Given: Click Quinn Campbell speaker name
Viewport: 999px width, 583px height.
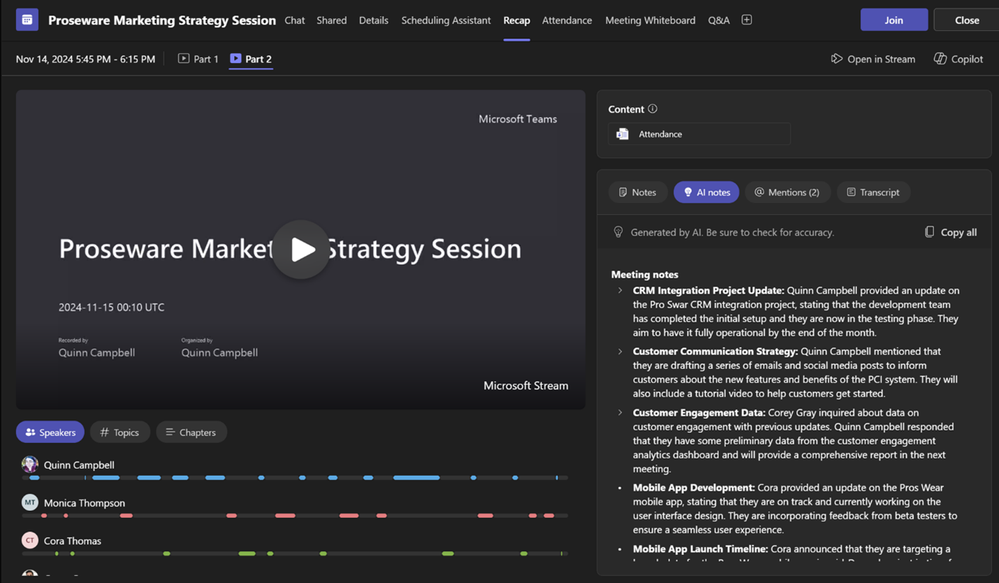Looking at the screenshot, I should pos(79,465).
